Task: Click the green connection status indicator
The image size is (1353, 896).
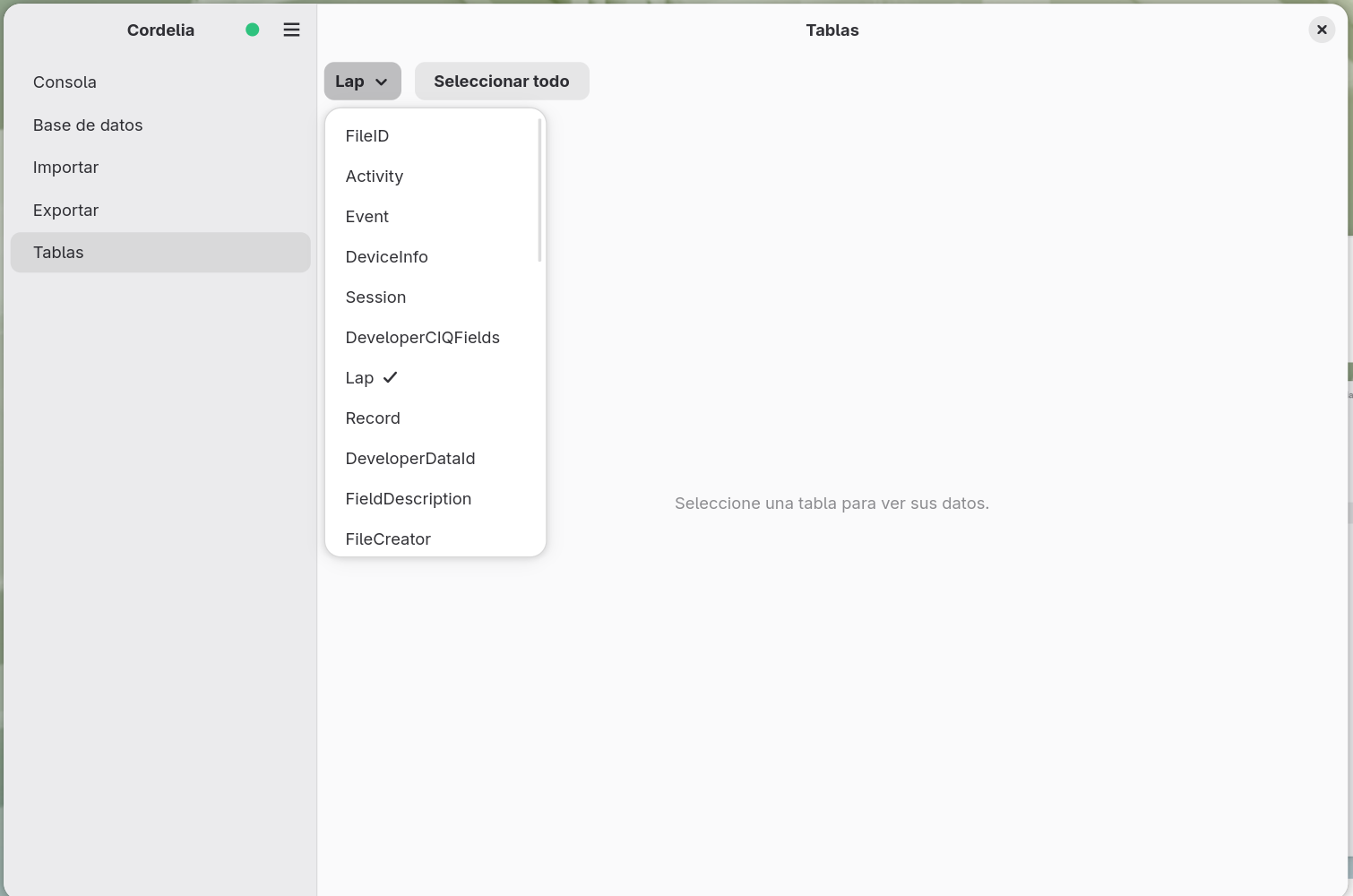Action: point(253,30)
